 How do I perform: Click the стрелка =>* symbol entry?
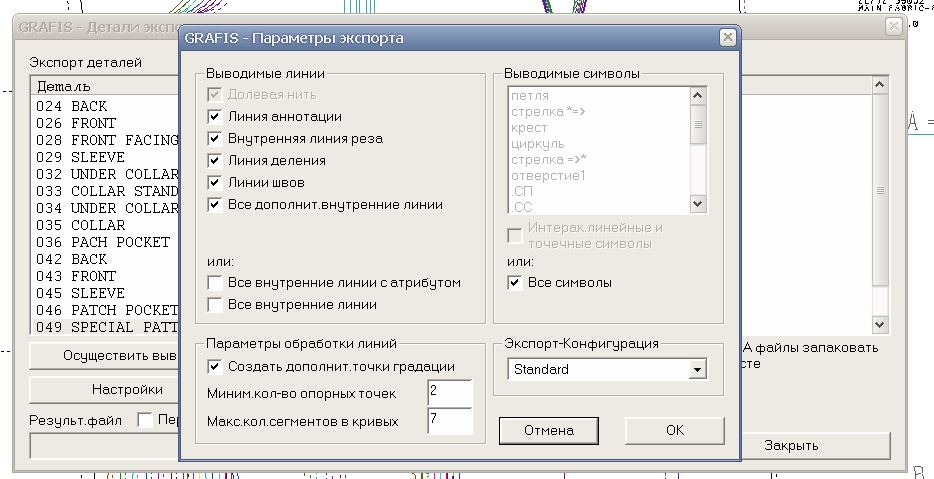pyautogui.click(x=548, y=160)
